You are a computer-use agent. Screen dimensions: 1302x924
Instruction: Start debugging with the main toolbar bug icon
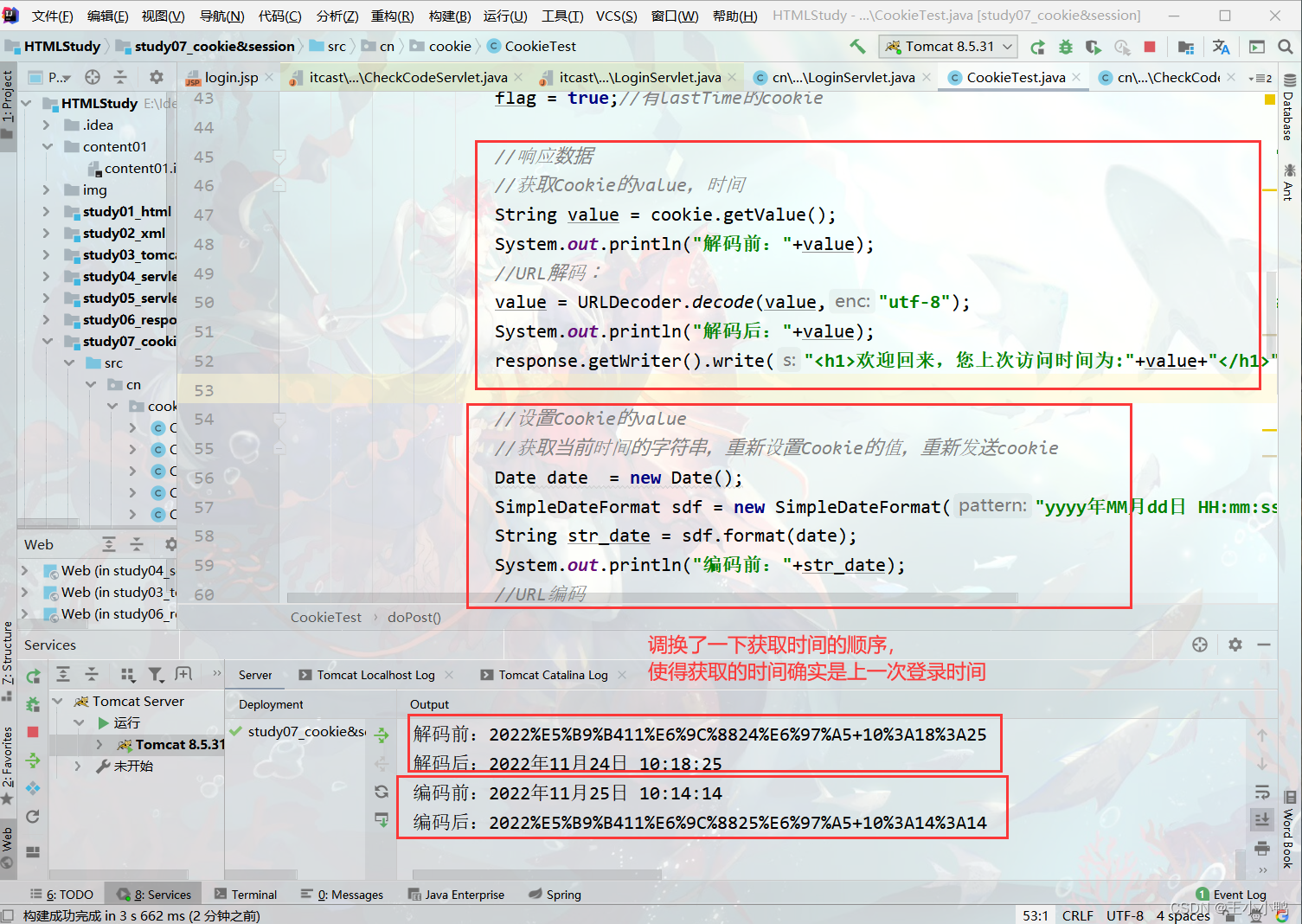[1066, 47]
